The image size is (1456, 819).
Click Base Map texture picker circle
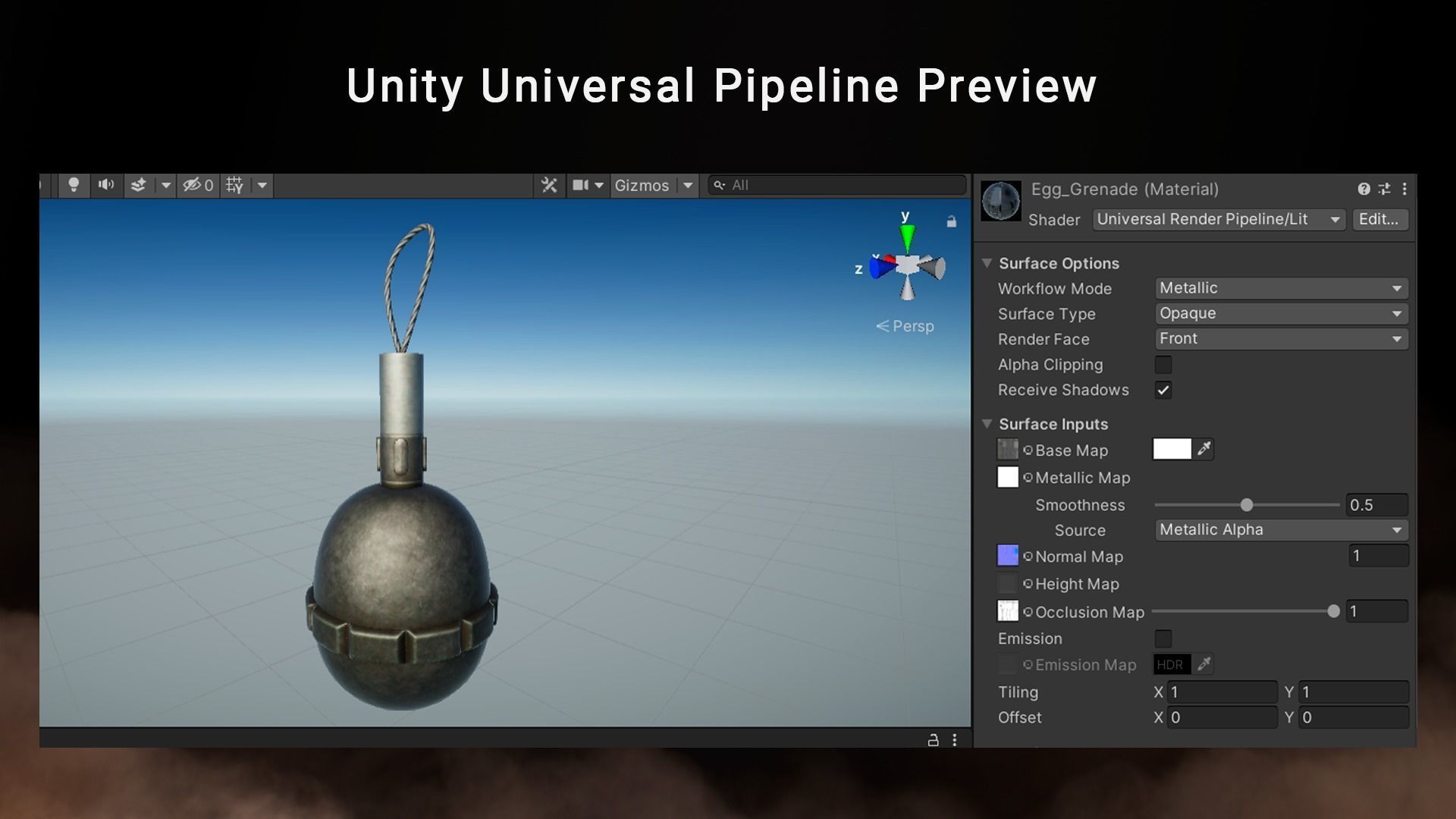tap(1028, 450)
